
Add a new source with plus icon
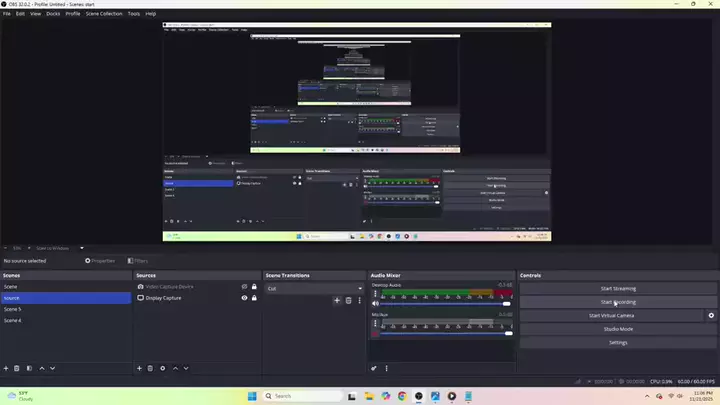pos(139,368)
